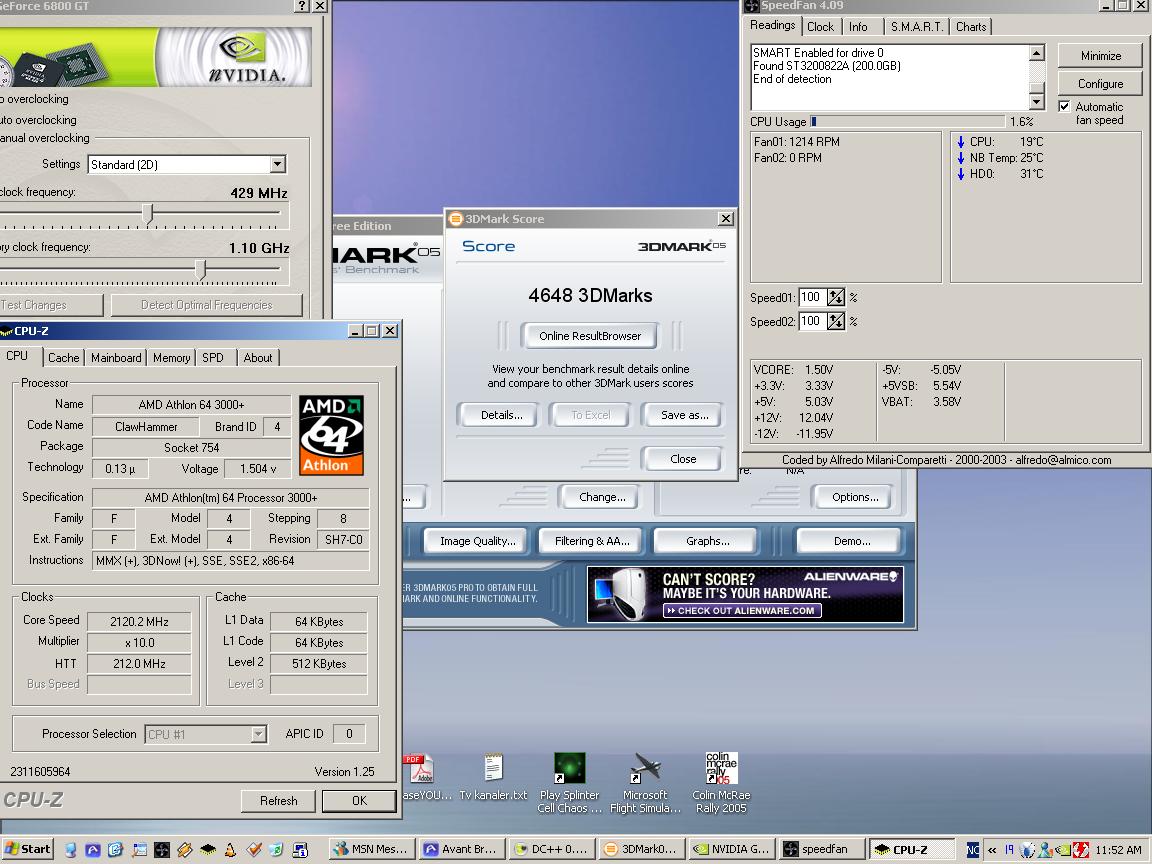Click SpeedFan Minimize text button
This screenshot has width=1152, height=864.
1100,56
